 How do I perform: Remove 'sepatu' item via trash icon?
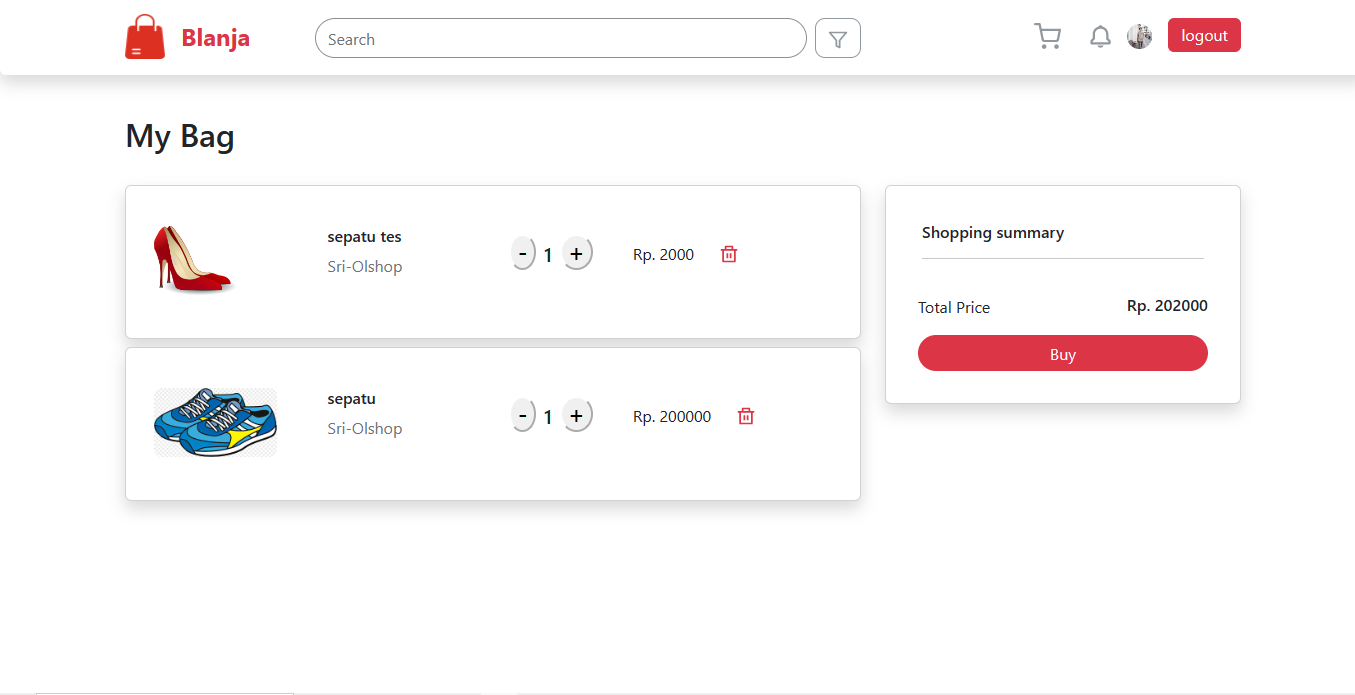(x=745, y=416)
